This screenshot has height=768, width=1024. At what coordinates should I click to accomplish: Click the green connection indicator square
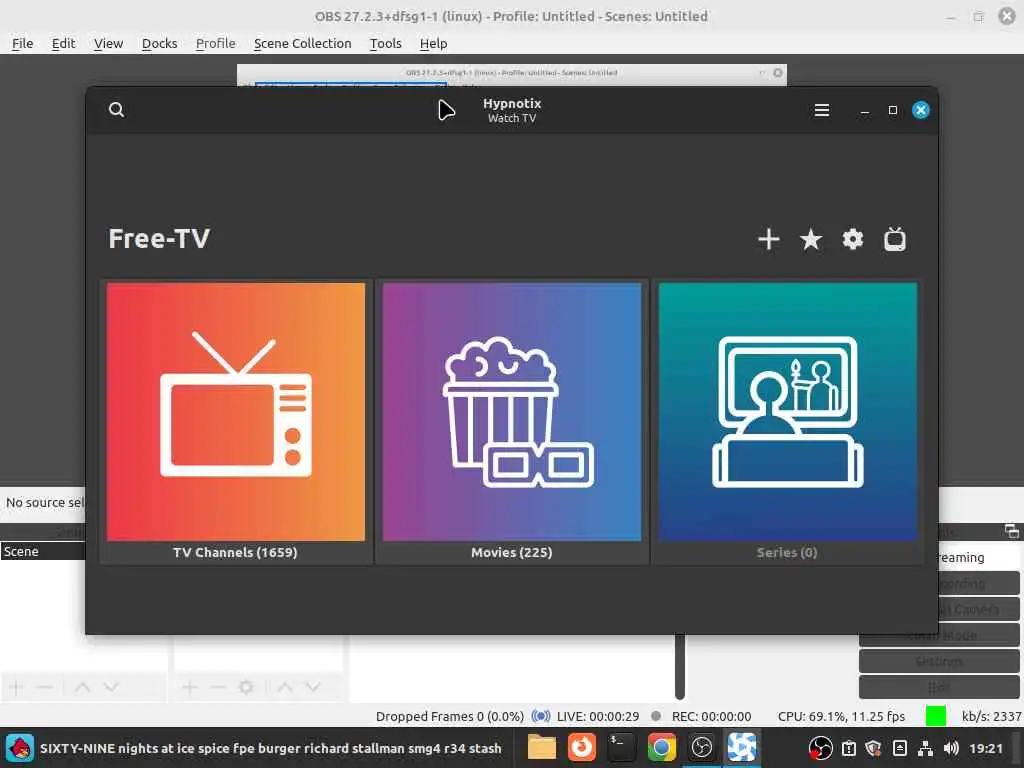[x=935, y=716]
